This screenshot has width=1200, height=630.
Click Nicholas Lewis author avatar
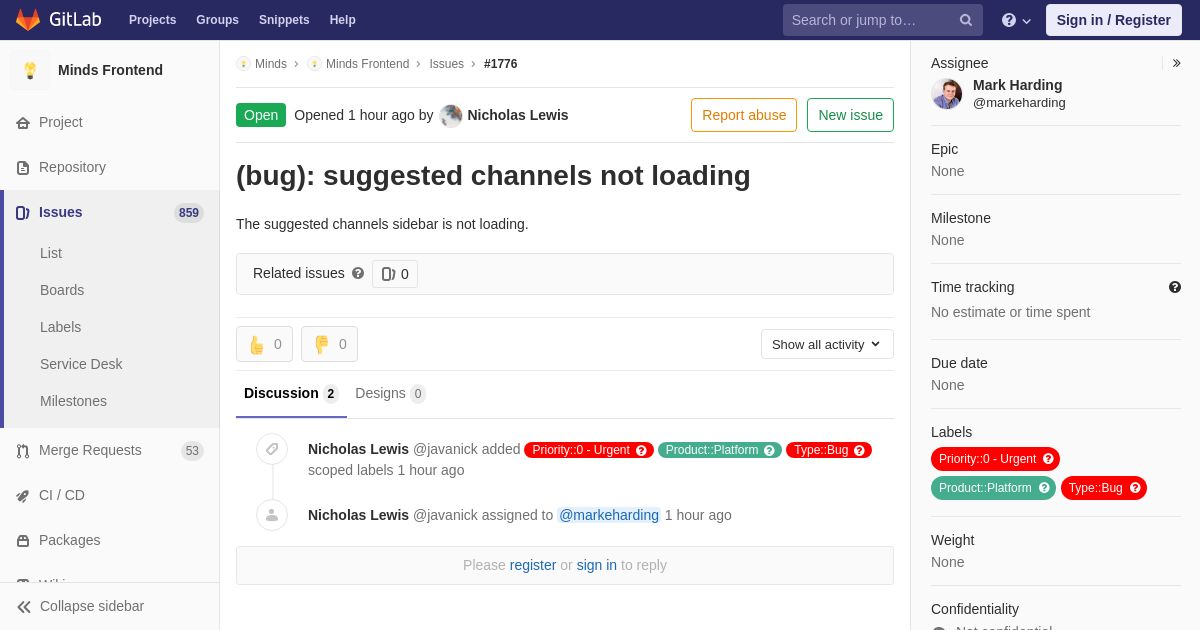click(451, 116)
